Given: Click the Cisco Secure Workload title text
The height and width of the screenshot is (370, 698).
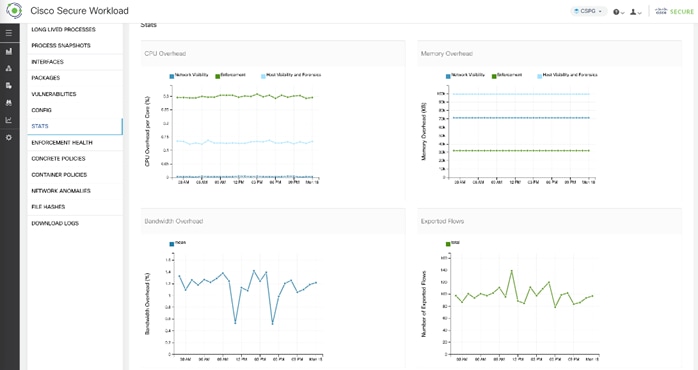Looking at the screenshot, I should click(79, 11).
